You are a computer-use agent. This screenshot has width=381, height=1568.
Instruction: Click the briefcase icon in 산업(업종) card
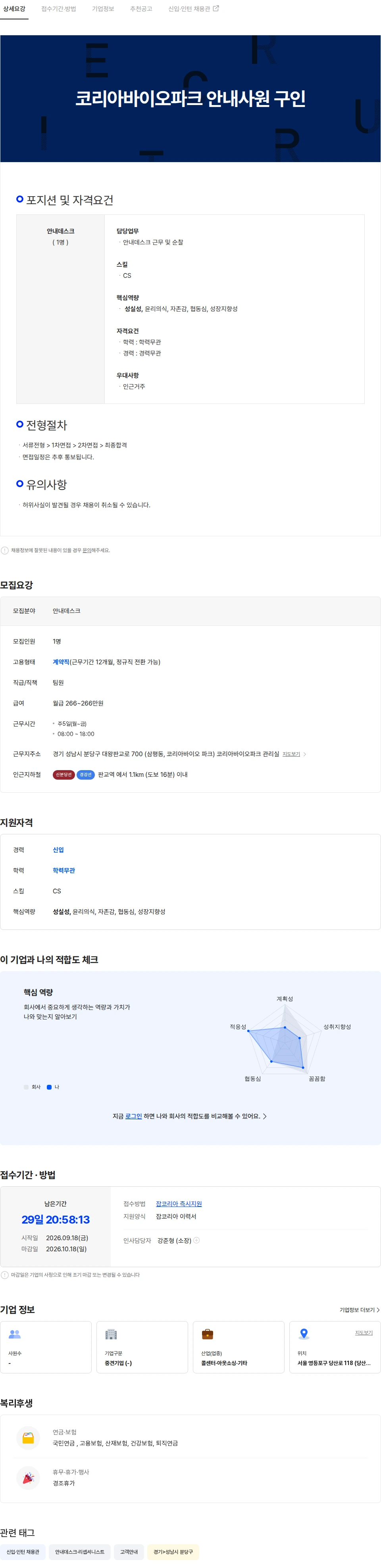tap(207, 1334)
